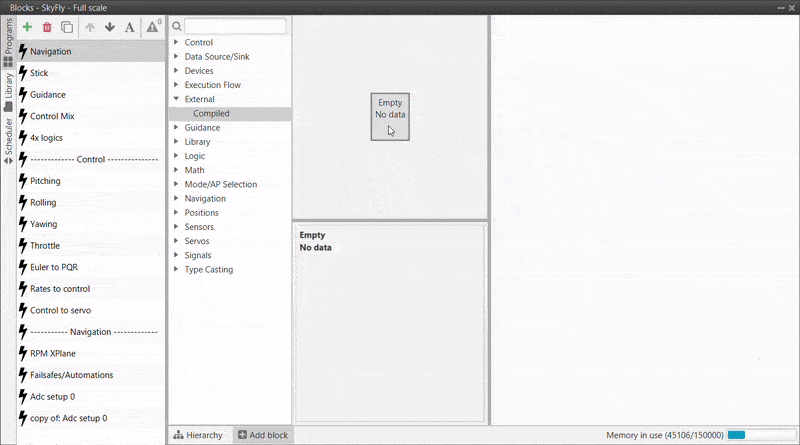
Task: Click the search magnifier icon
Action: 176,26
